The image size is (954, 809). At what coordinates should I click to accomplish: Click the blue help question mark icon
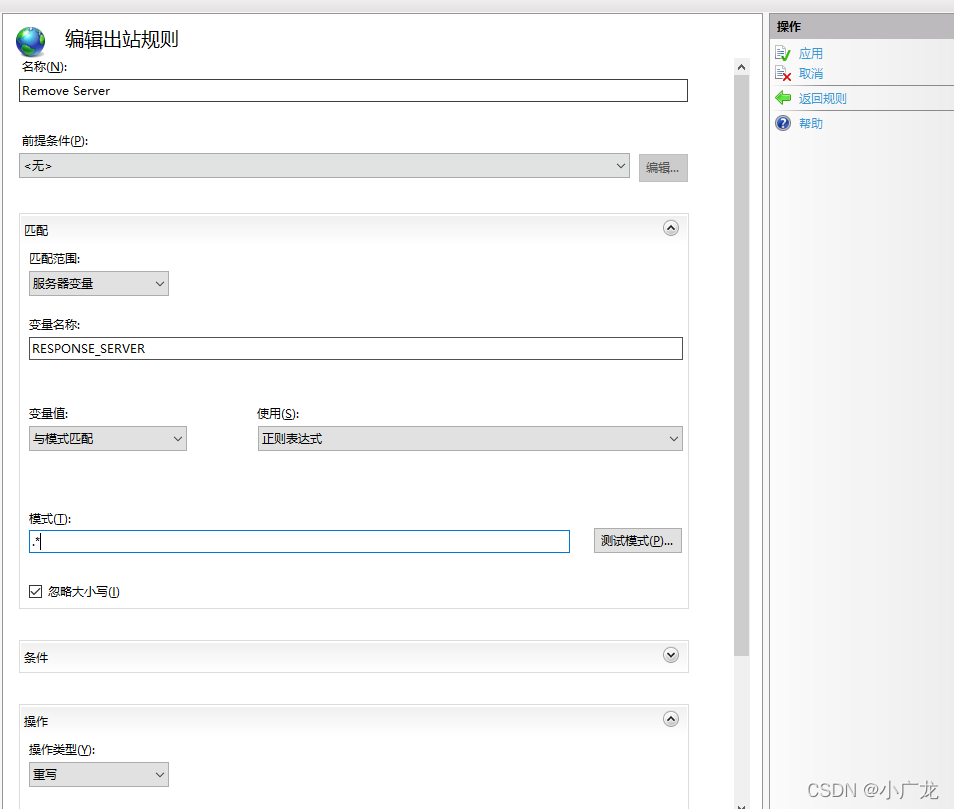pos(783,123)
